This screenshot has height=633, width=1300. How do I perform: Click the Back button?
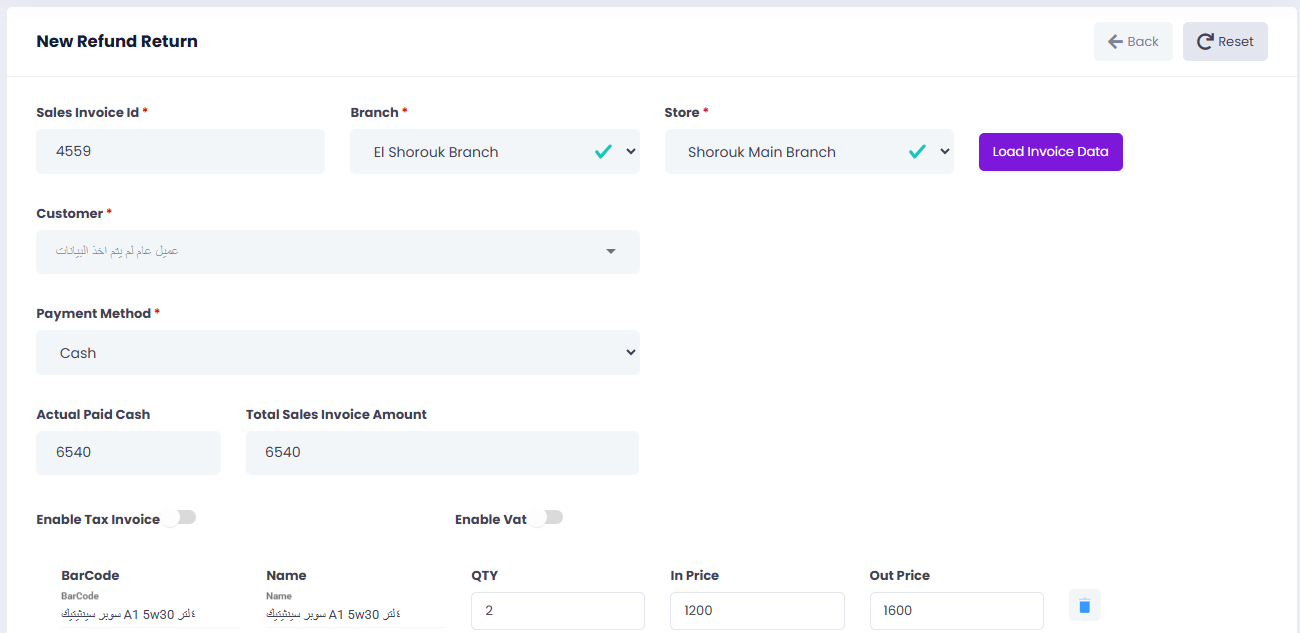point(1133,42)
